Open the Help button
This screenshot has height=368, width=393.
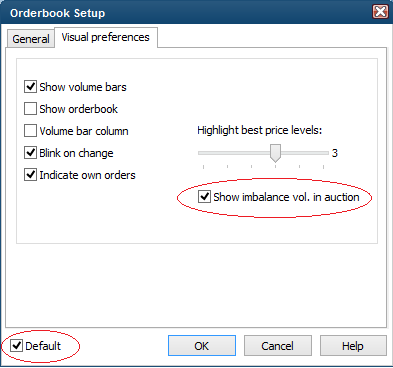[x=353, y=346]
